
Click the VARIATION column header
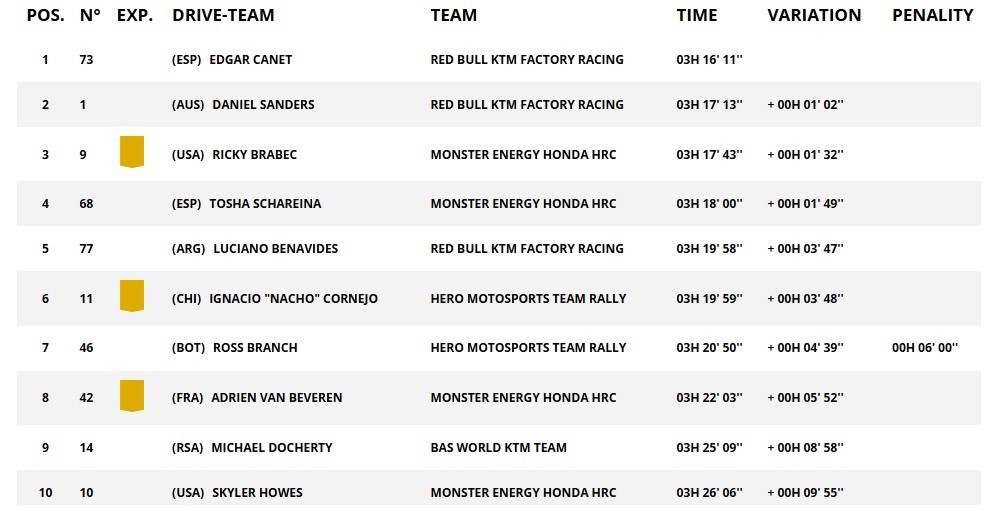814,15
